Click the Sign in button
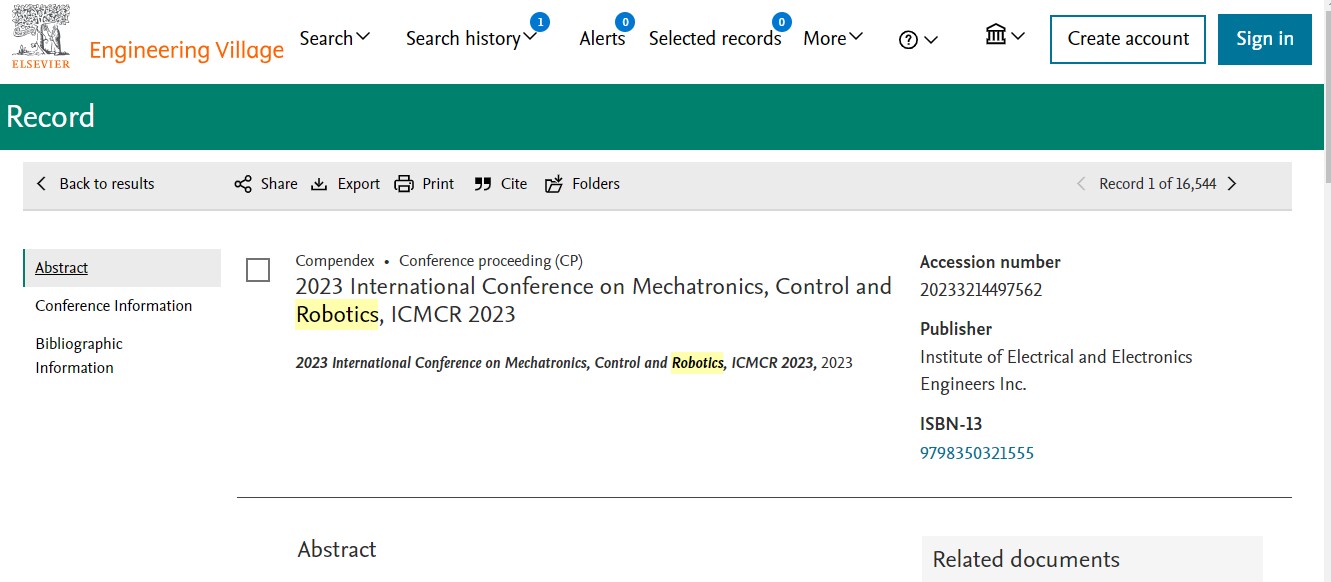 tap(1265, 40)
